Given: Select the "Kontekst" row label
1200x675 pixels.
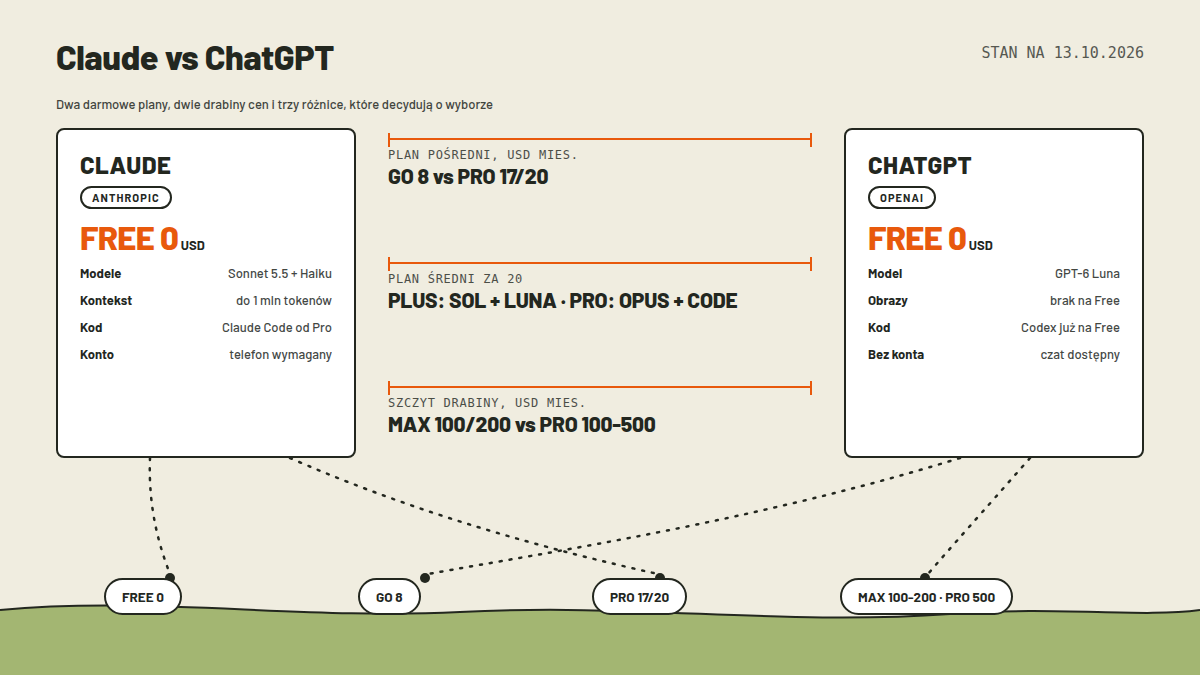Looking at the screenshot, I should pyautogui.click(x=106, y=301).
